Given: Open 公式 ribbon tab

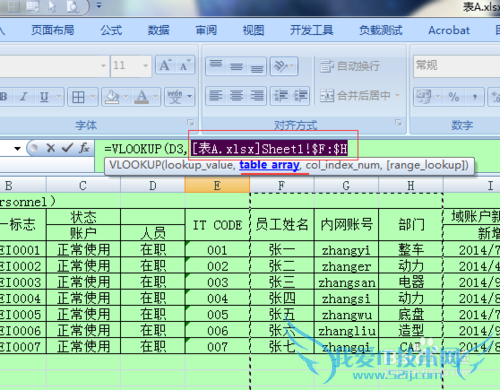Looking at the screenshot, I should (x=111, y=30).
